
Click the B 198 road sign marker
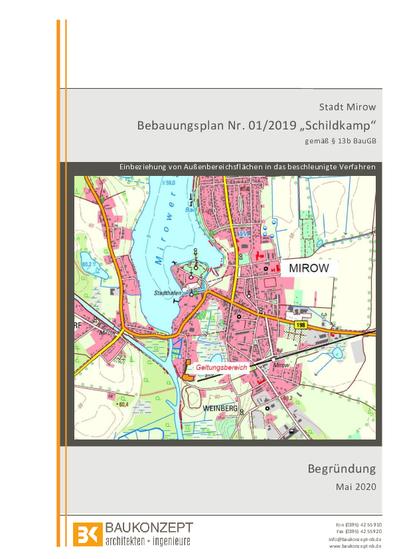tap(301, 325)
